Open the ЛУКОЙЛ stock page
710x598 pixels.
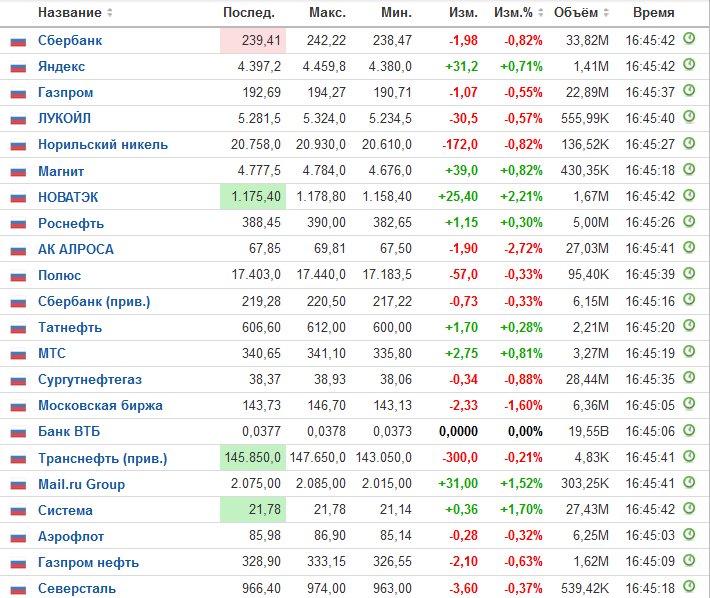(x=64, y=119)
